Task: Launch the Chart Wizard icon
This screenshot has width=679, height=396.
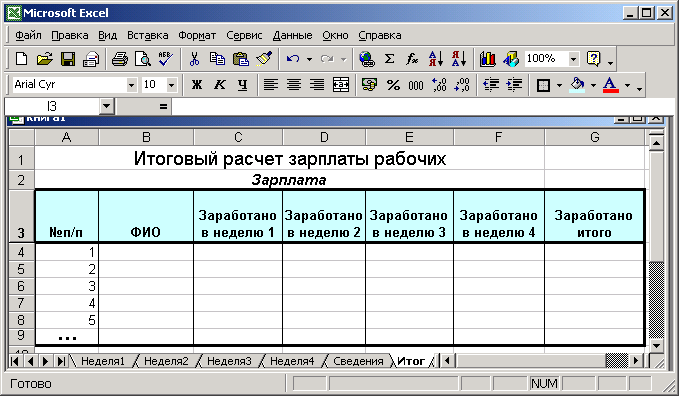Action: coord(488,59)
